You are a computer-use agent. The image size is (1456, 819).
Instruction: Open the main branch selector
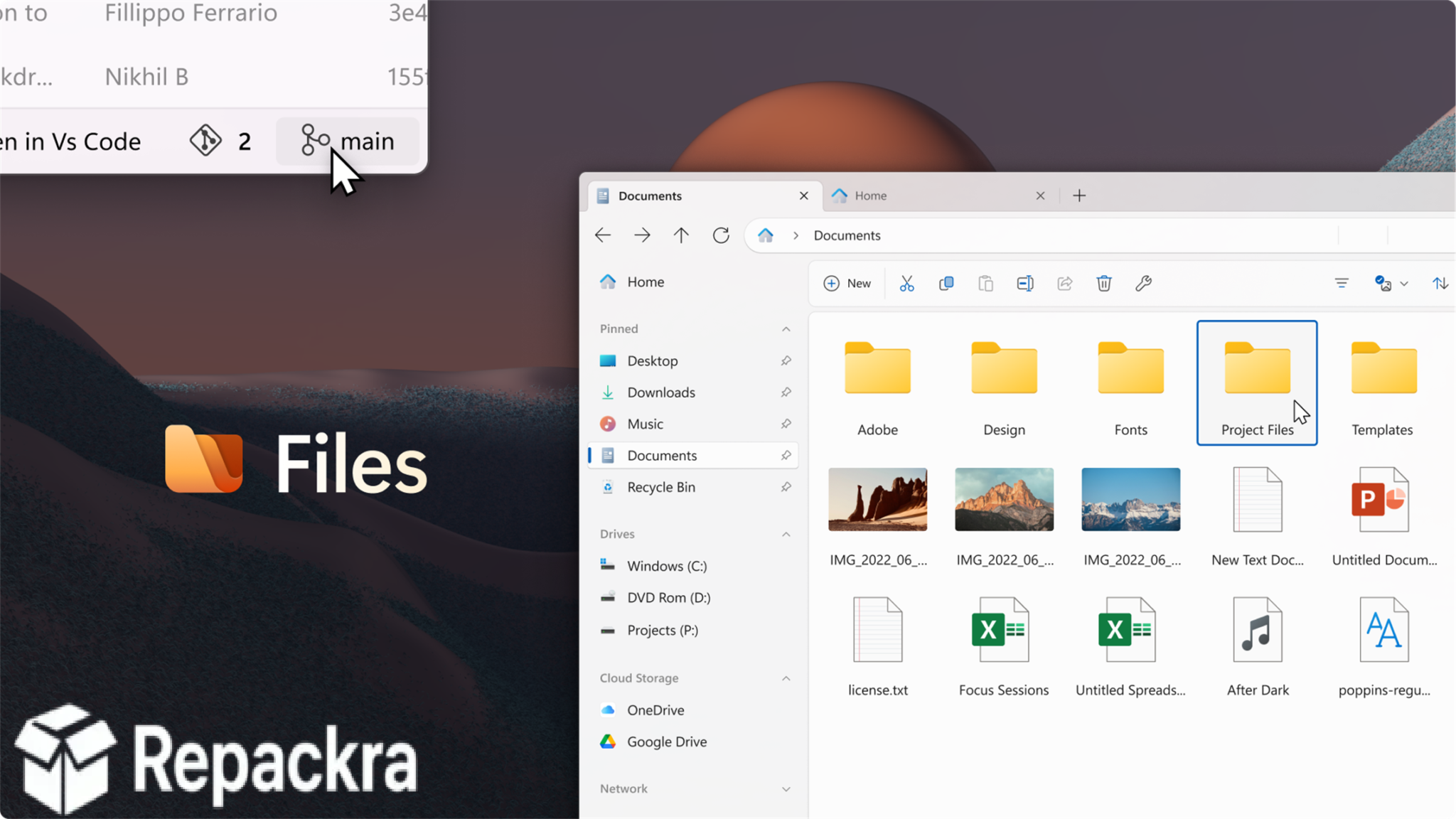pos(348,141)
